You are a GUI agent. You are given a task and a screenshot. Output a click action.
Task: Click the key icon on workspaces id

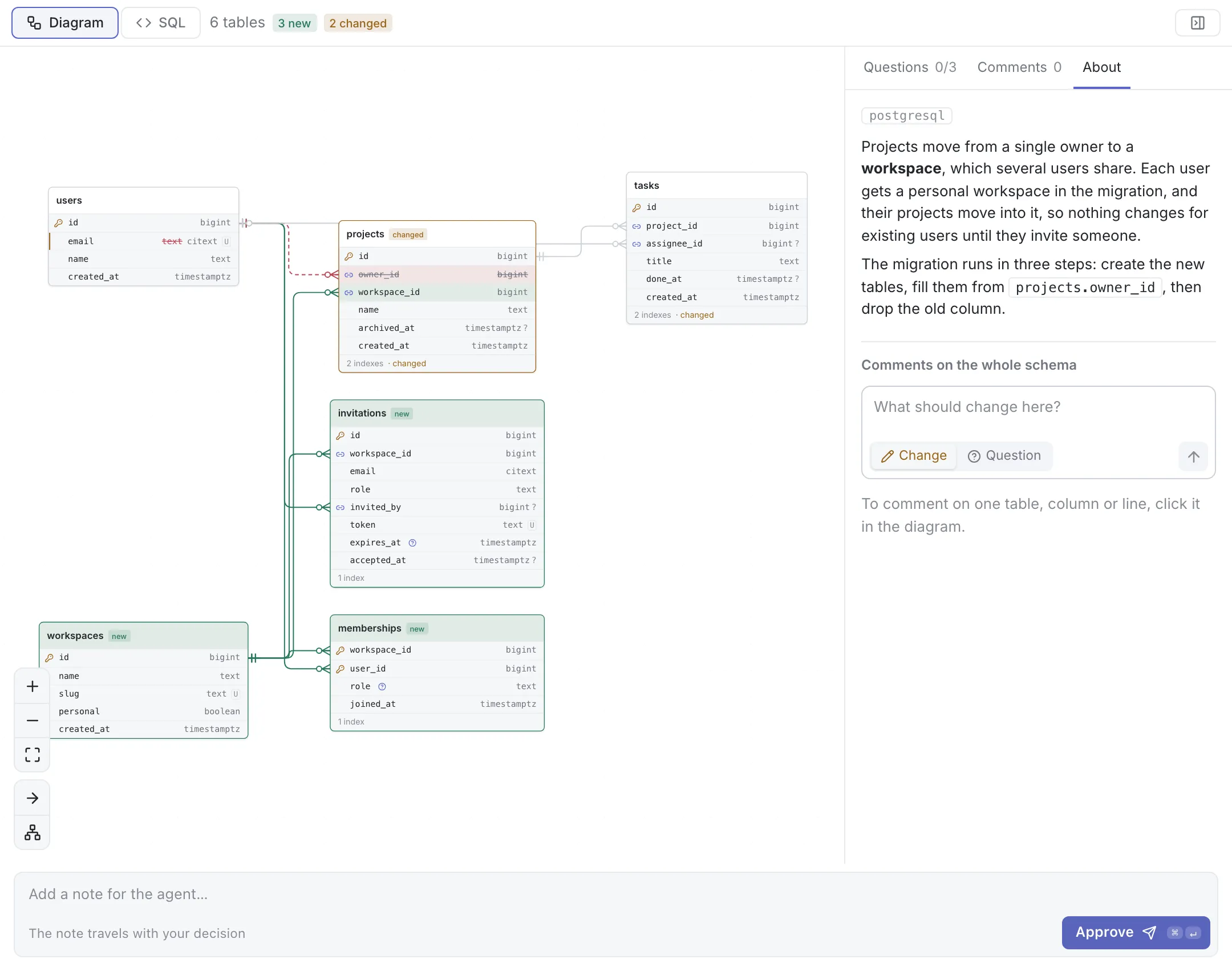coord(50,658)
